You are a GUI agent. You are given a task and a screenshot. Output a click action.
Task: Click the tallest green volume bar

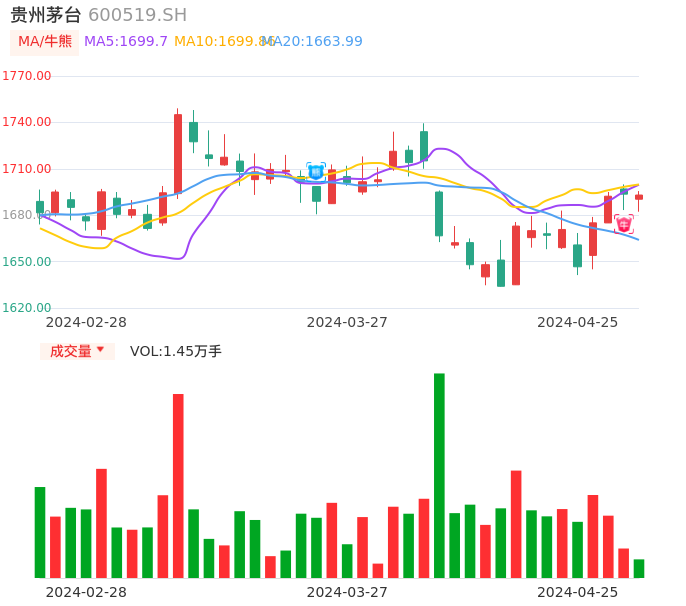coord(439,475)
